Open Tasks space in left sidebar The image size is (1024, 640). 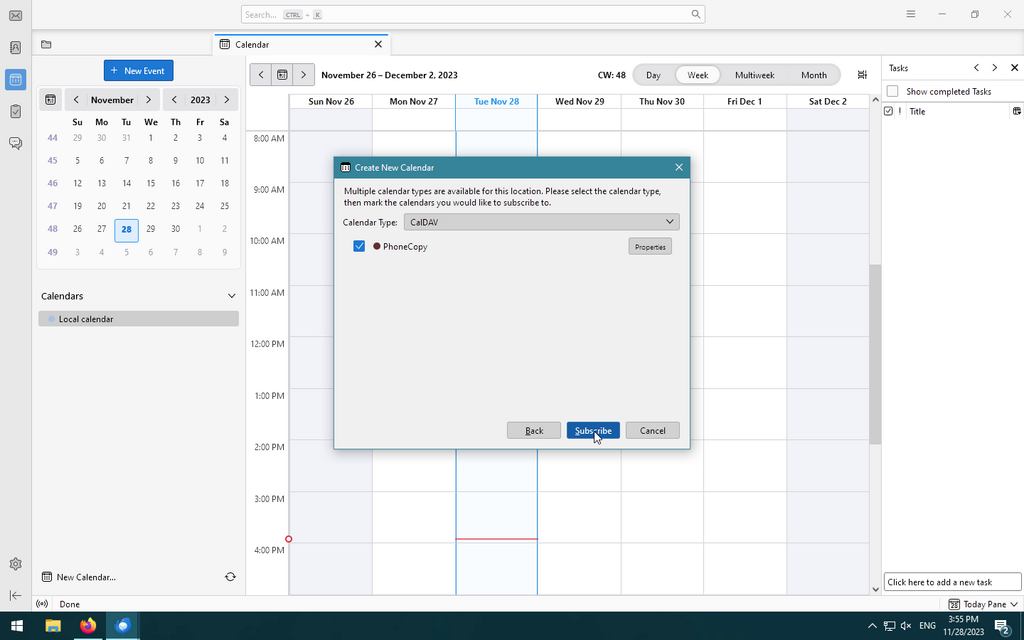(x=15, y=111)
